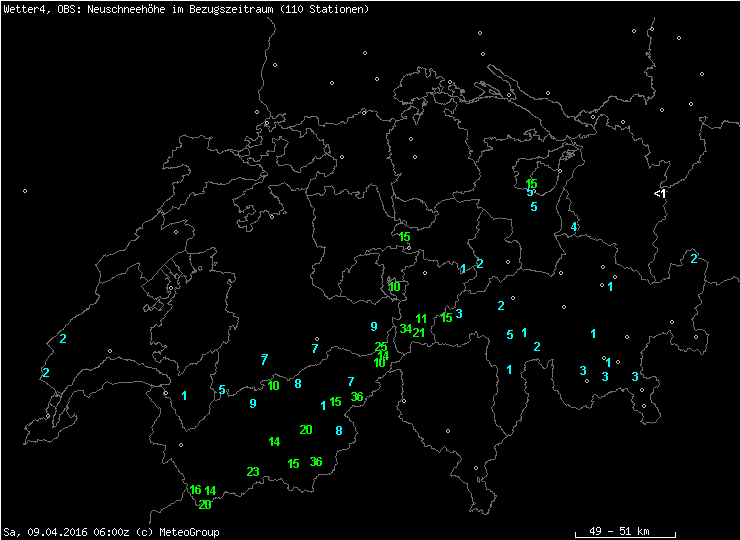
Task: Select the green 25 station reading
Action: click(x=381, y=347)
